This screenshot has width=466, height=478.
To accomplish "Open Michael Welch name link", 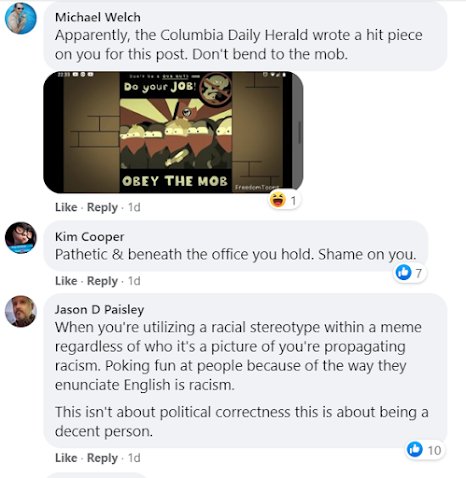I will 98,17.
